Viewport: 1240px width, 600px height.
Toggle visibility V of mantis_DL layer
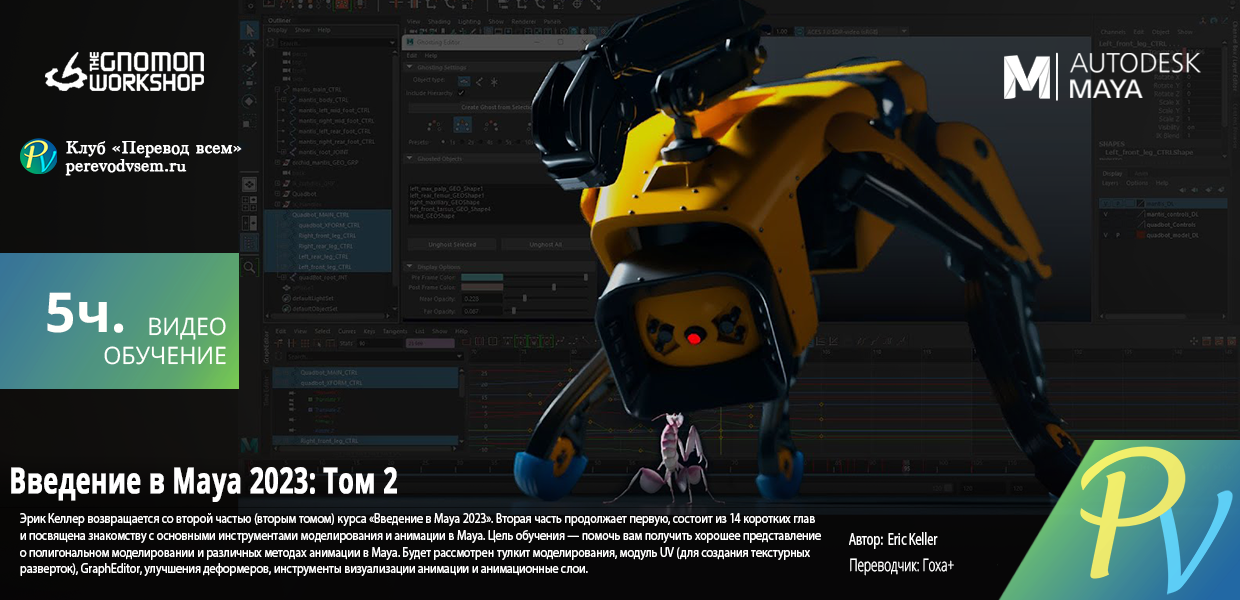(x=1106, y=203)
